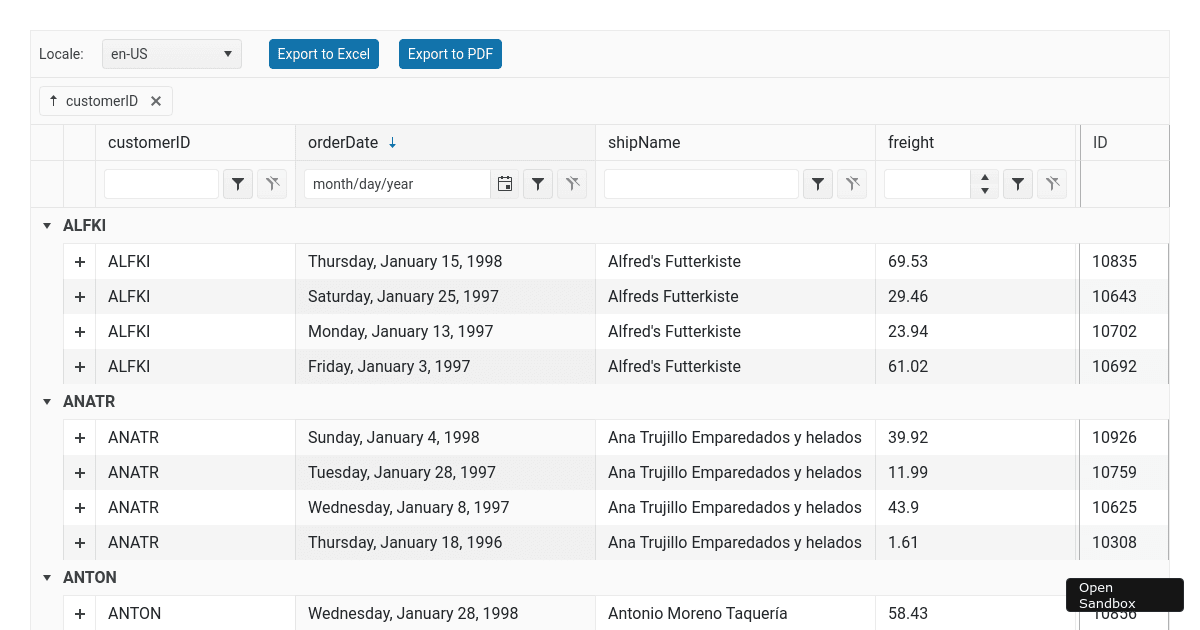Clear the shipName column filter
The image size is (1200, 630).
[x=852, y=184]
